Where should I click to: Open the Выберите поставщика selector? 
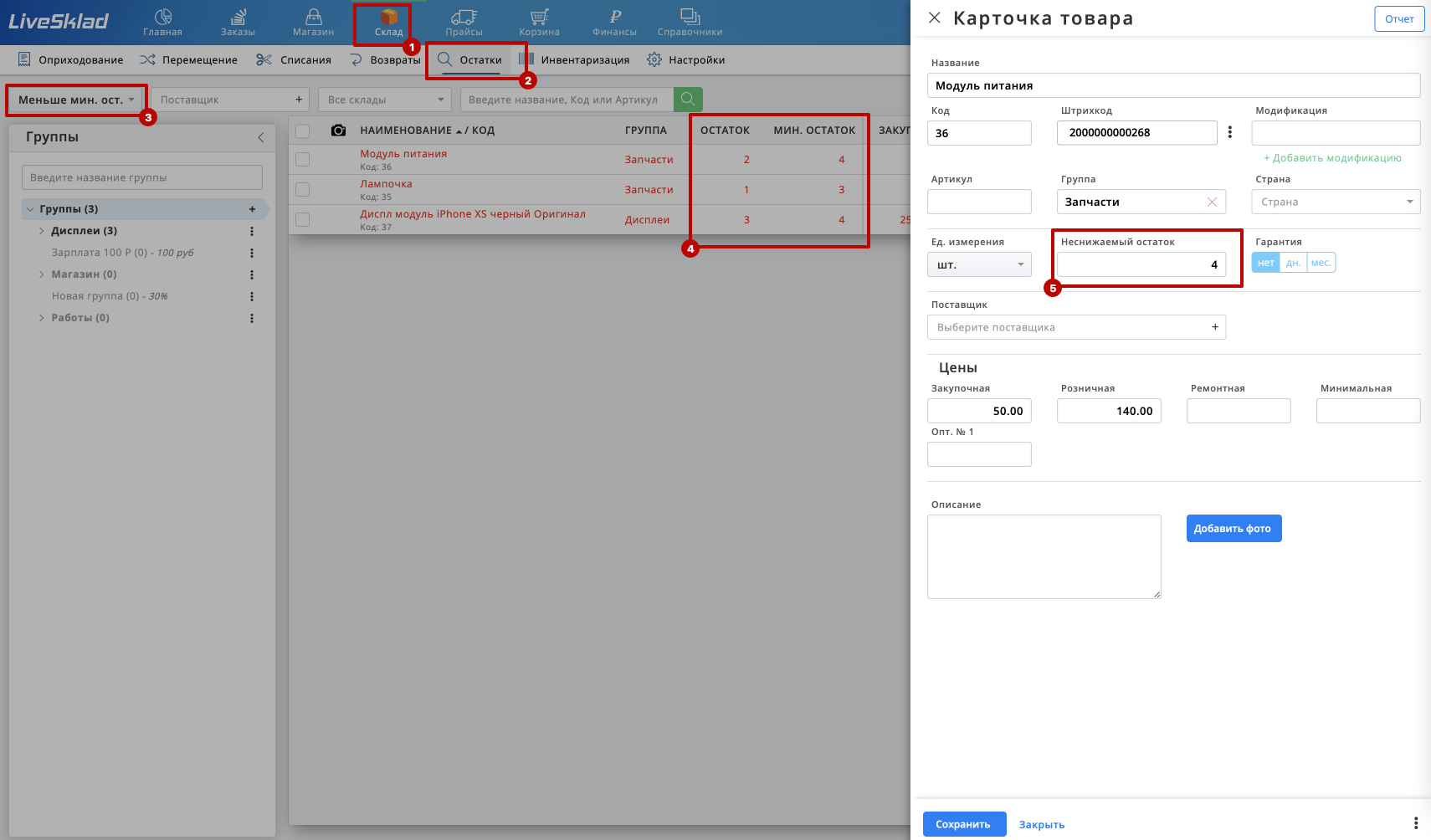coord(1076,327)
